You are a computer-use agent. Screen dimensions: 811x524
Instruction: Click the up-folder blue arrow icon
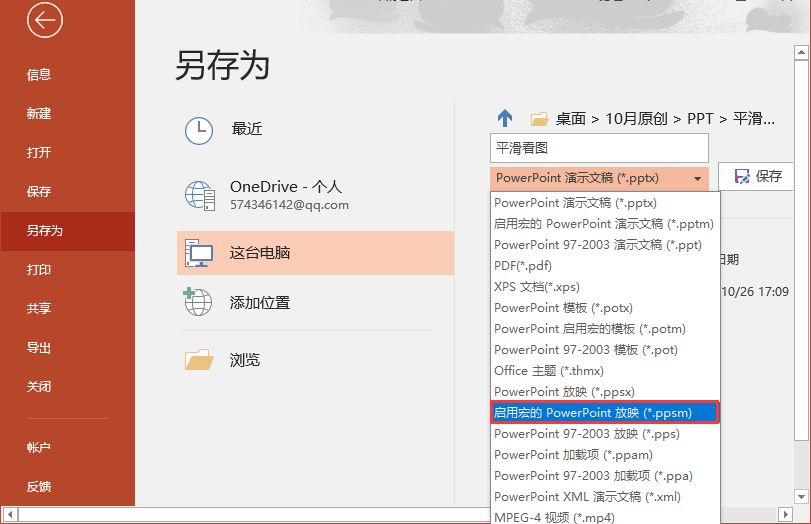point(505,118)
